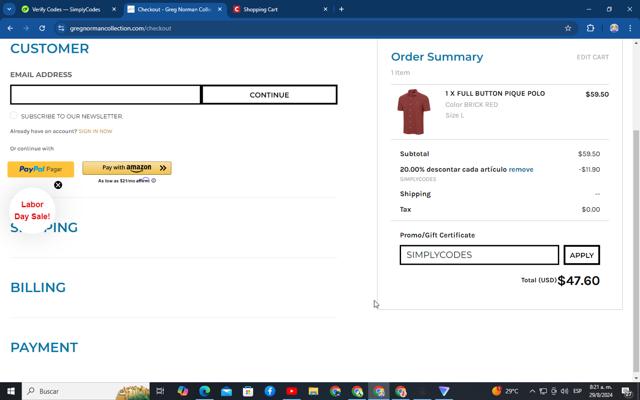Viewport: 640px width, 400px height.
Task: Select the Checkout - Greg Norman tab
Action: pyautogui.click(x=173, y=9)
